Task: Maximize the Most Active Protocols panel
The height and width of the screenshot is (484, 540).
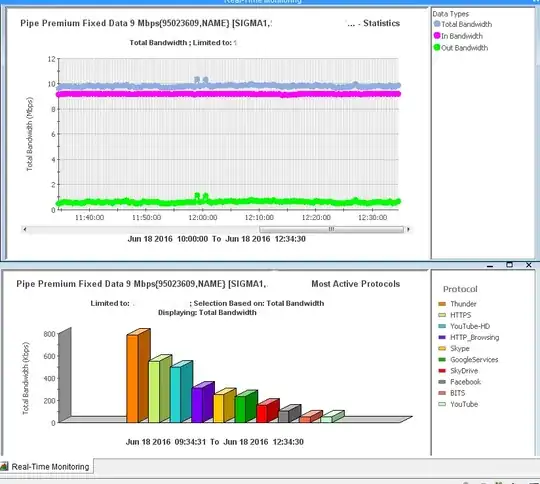Action: pos(509,265)
